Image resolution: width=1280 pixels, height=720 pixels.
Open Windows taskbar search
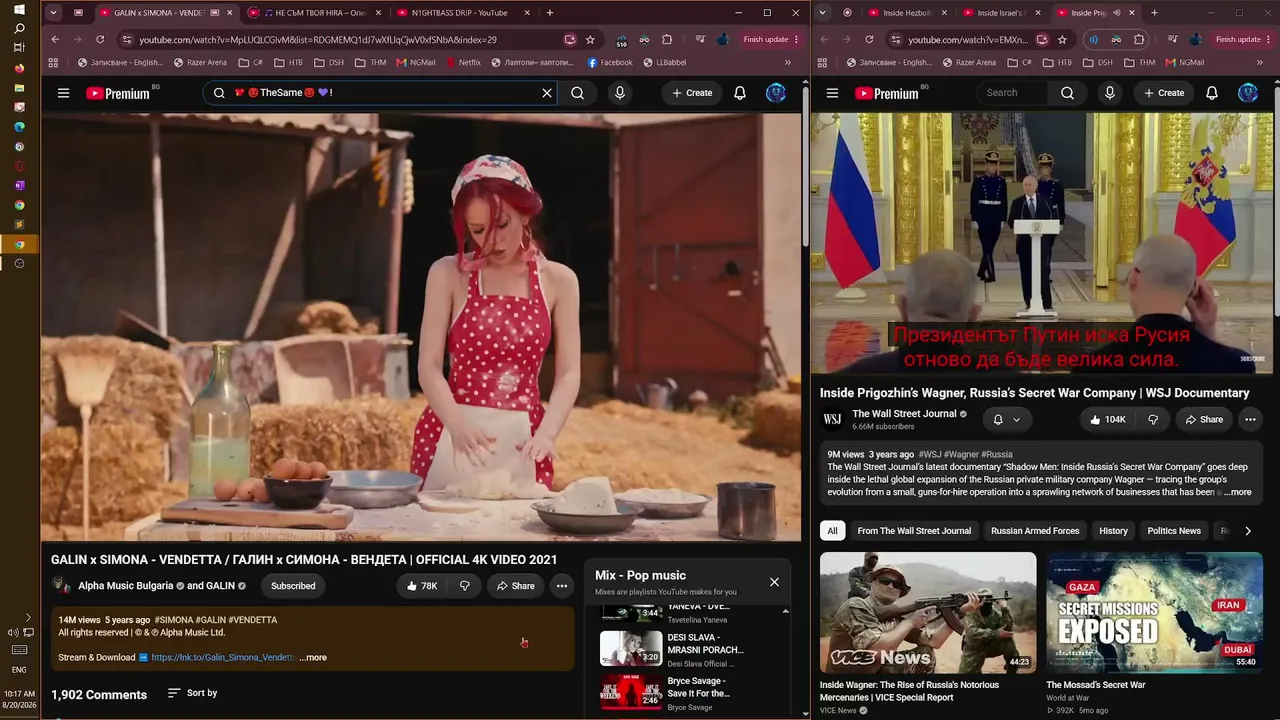click(19, 28)
